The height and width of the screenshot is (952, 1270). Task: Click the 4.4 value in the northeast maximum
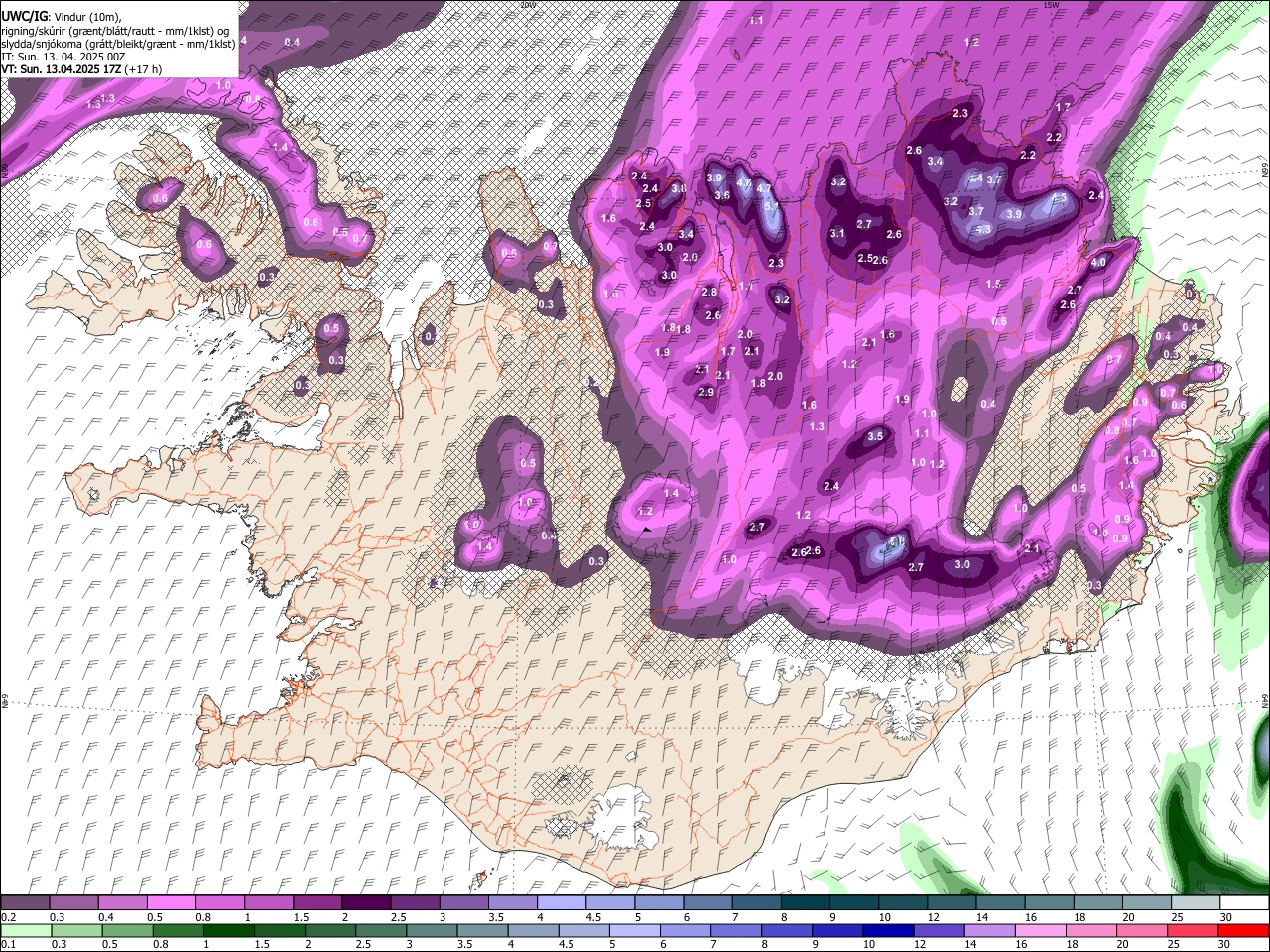[975, 178]
